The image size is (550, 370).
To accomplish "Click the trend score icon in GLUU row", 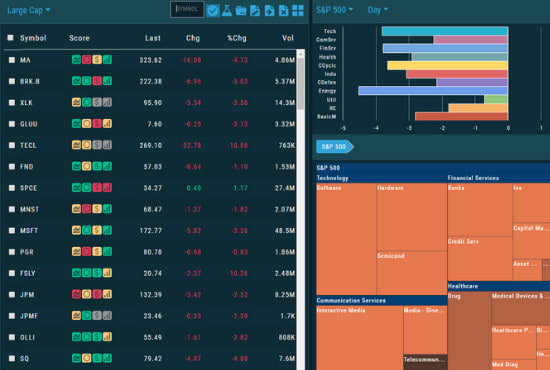I will [76, 123].
